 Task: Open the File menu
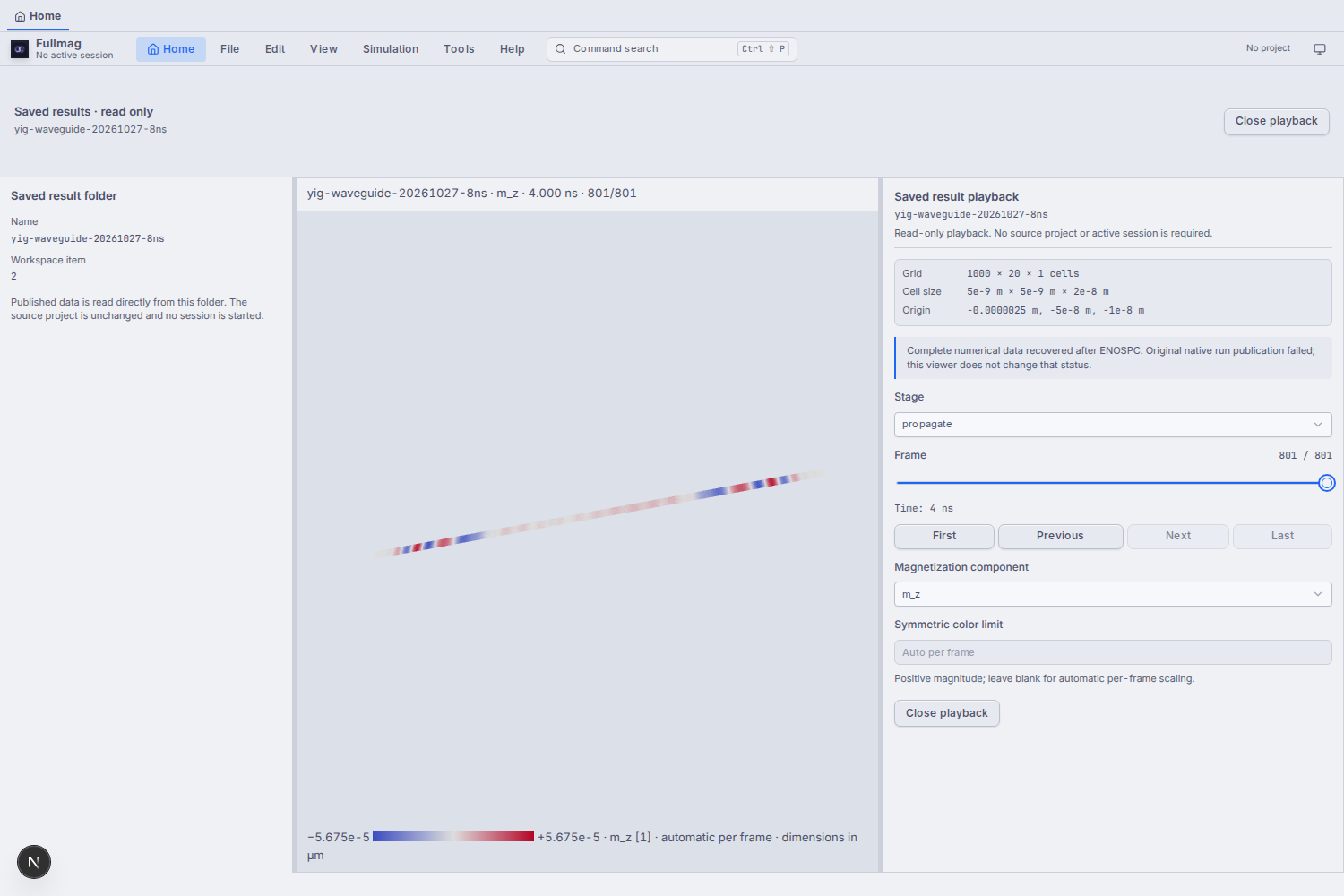point(229,49)
